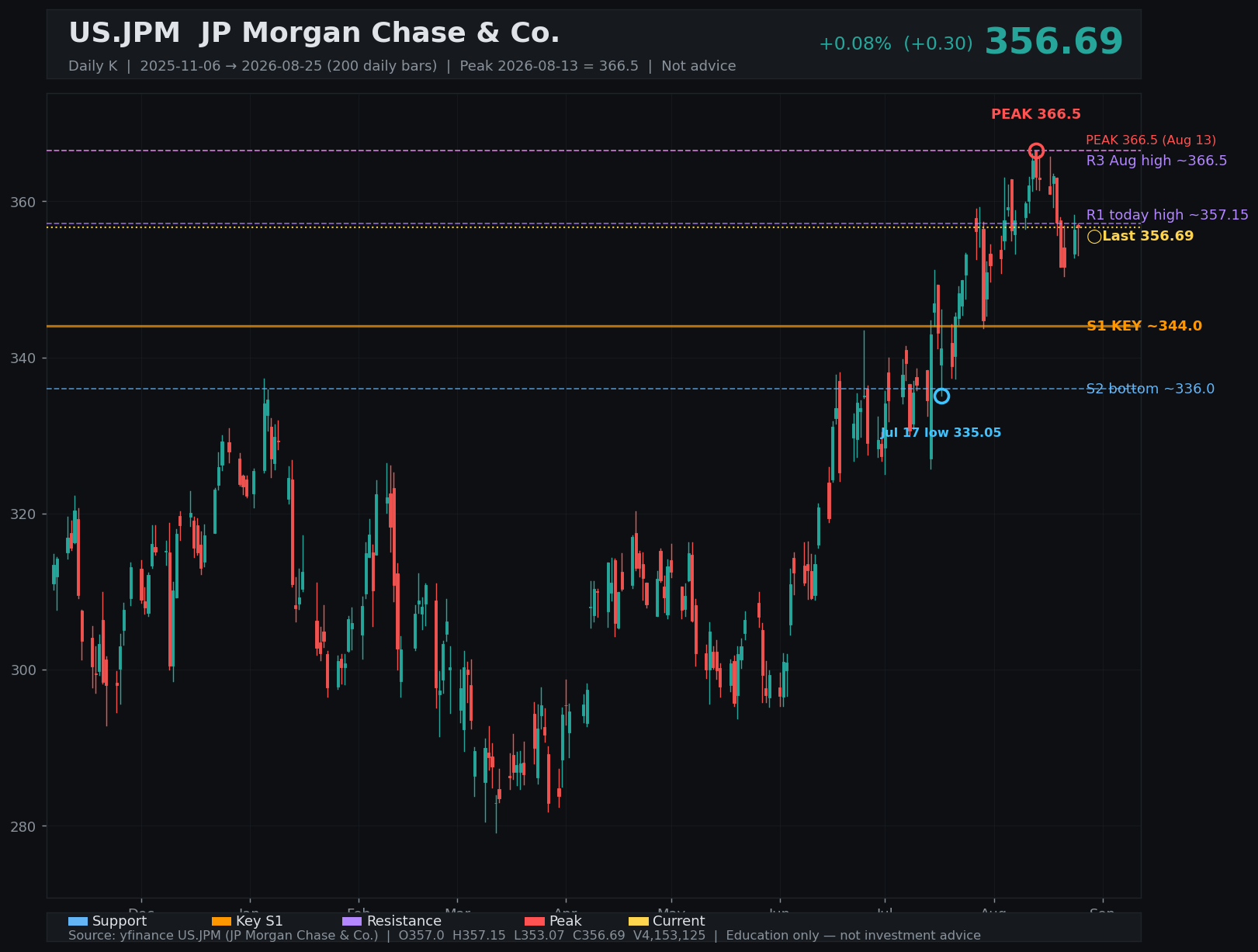
Task: Click the Daily K date range subtitle
Action: tap(402, 66)
